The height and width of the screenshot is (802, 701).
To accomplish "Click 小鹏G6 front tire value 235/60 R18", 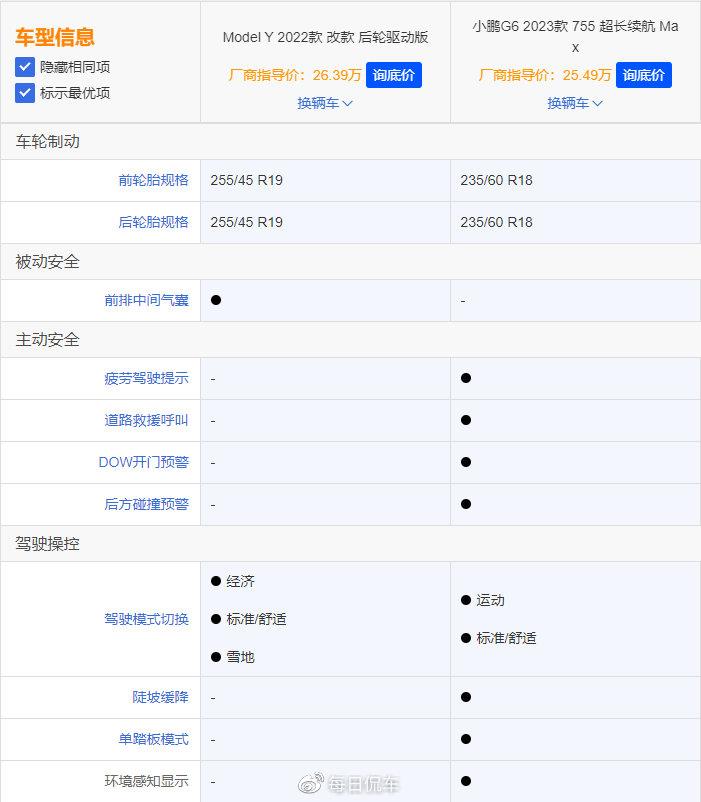I will (496, 180).
